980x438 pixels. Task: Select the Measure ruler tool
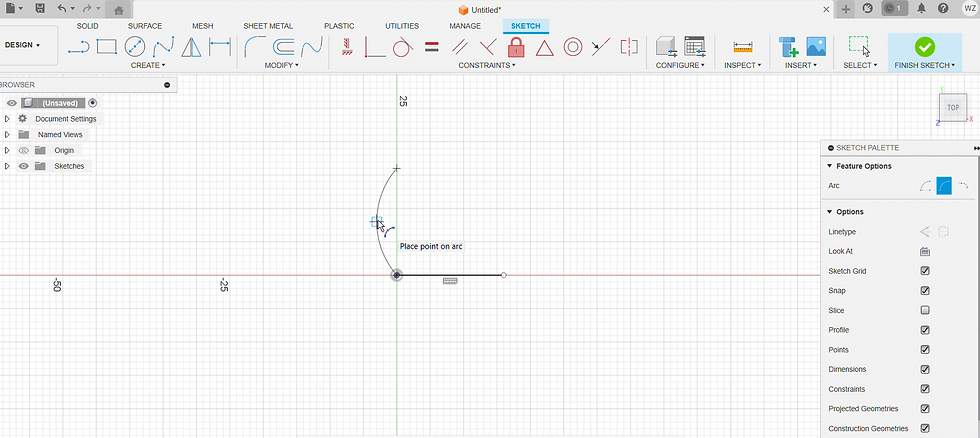(x=742, y=47)
